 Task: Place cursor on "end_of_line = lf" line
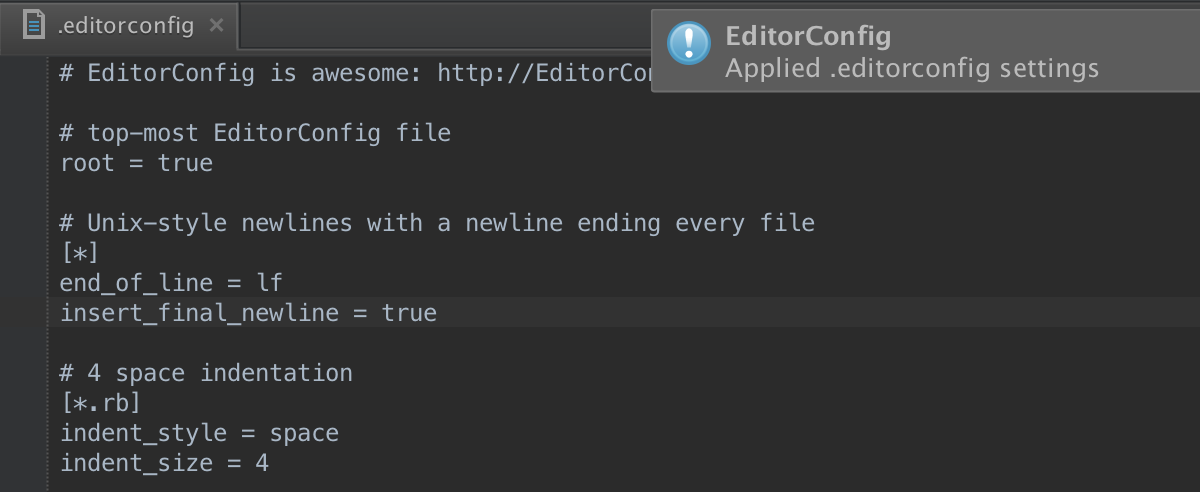click(x=171, y=283)
